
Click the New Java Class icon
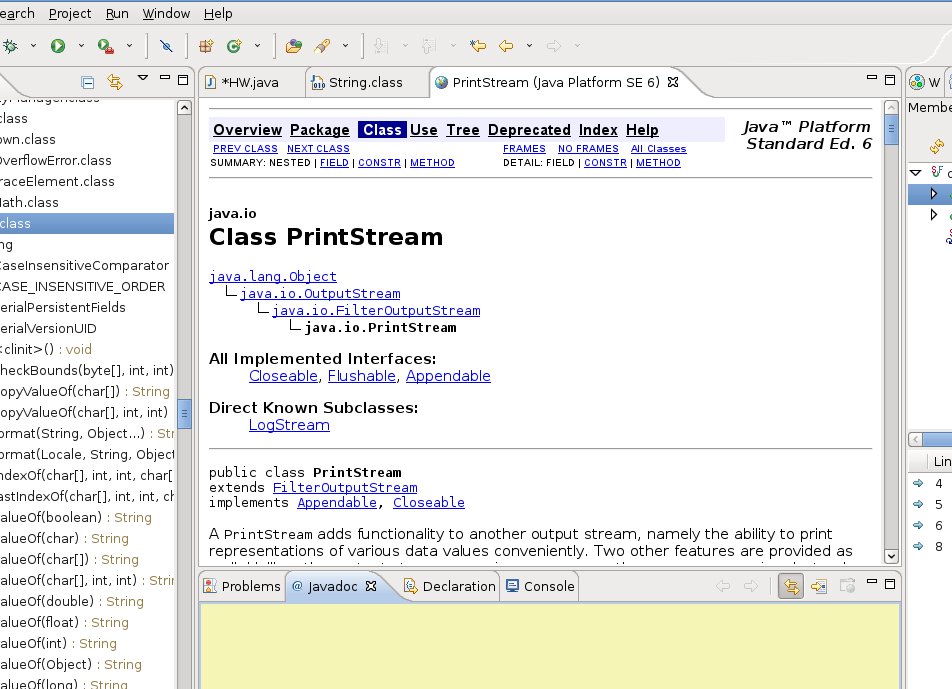click(x=234, y=46)
